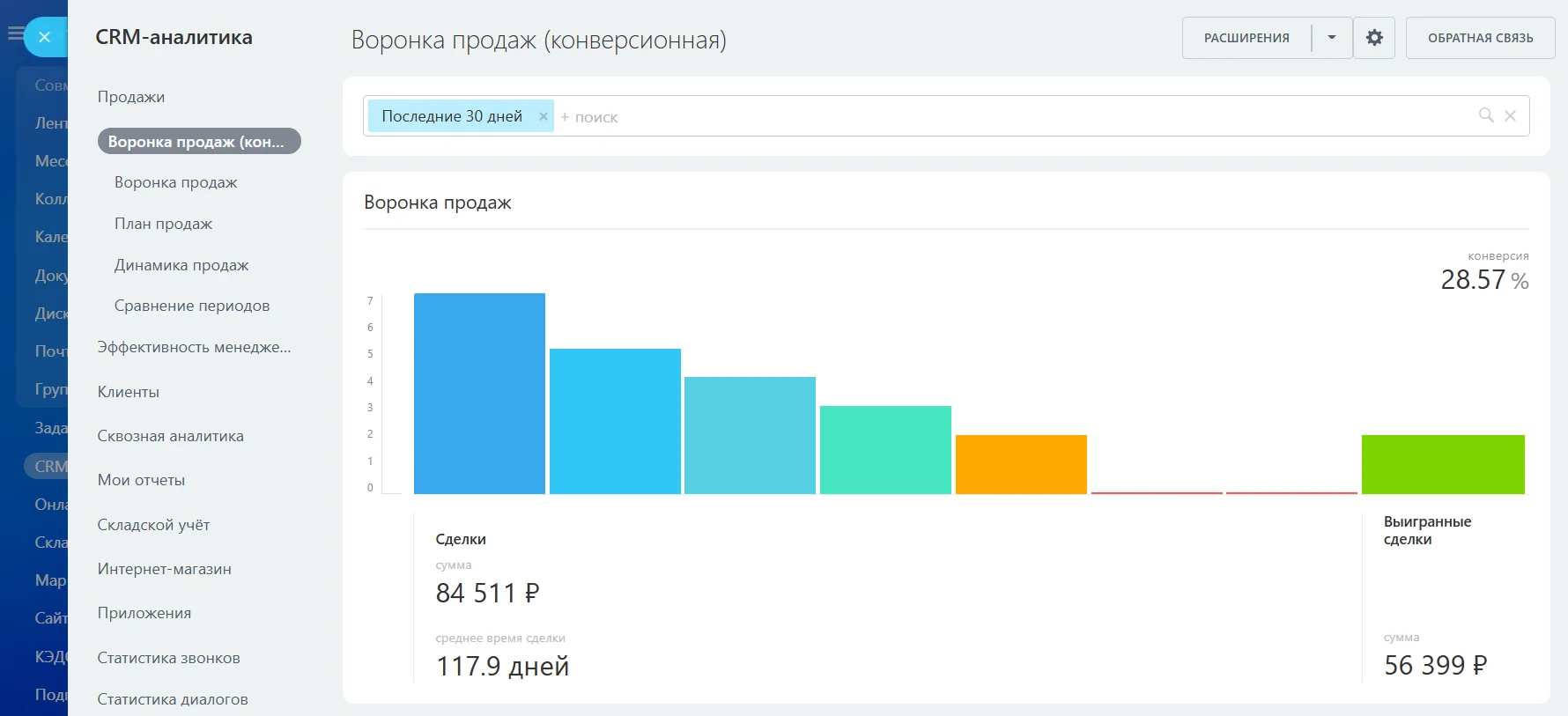Click the third teal-blue funnel bar
The height and width of the screenshot is (716, 1568).
tap(750, 435)
